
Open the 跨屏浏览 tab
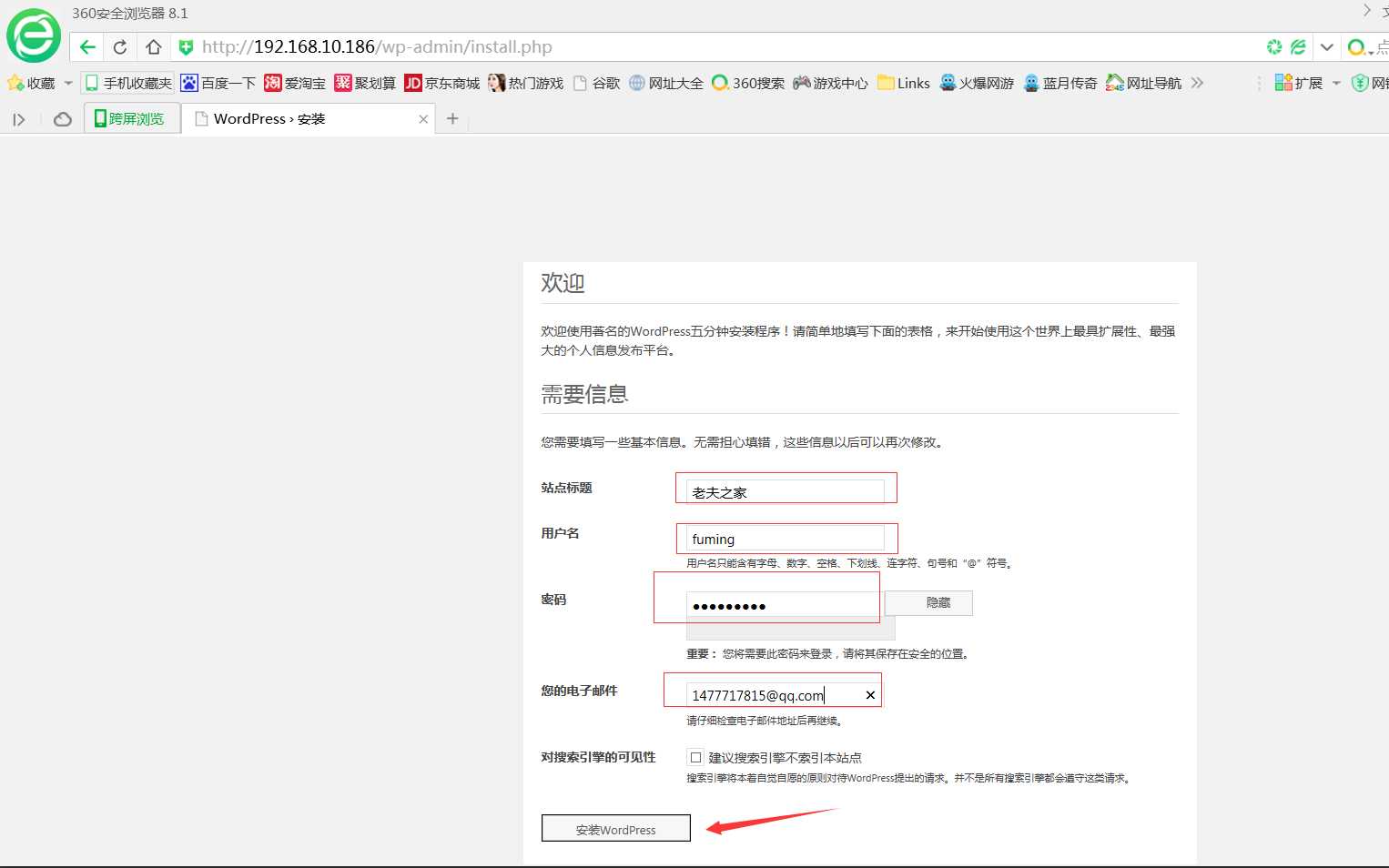click(130, 118)
